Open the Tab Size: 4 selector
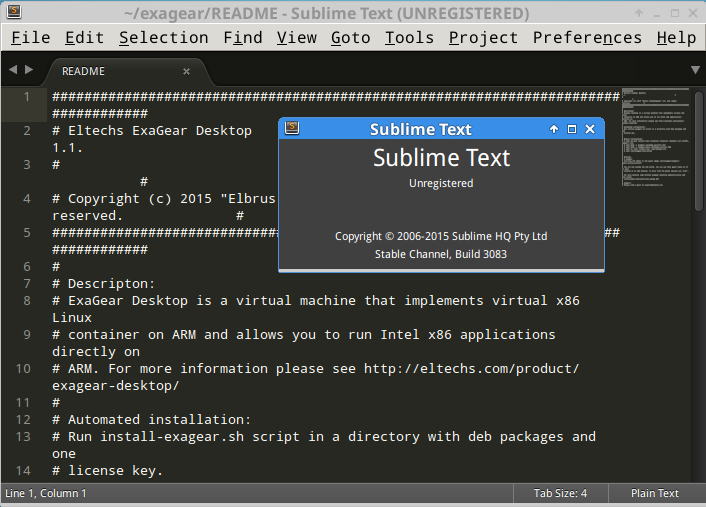This screenshot has width=706, height=507. tap(560, 493)
